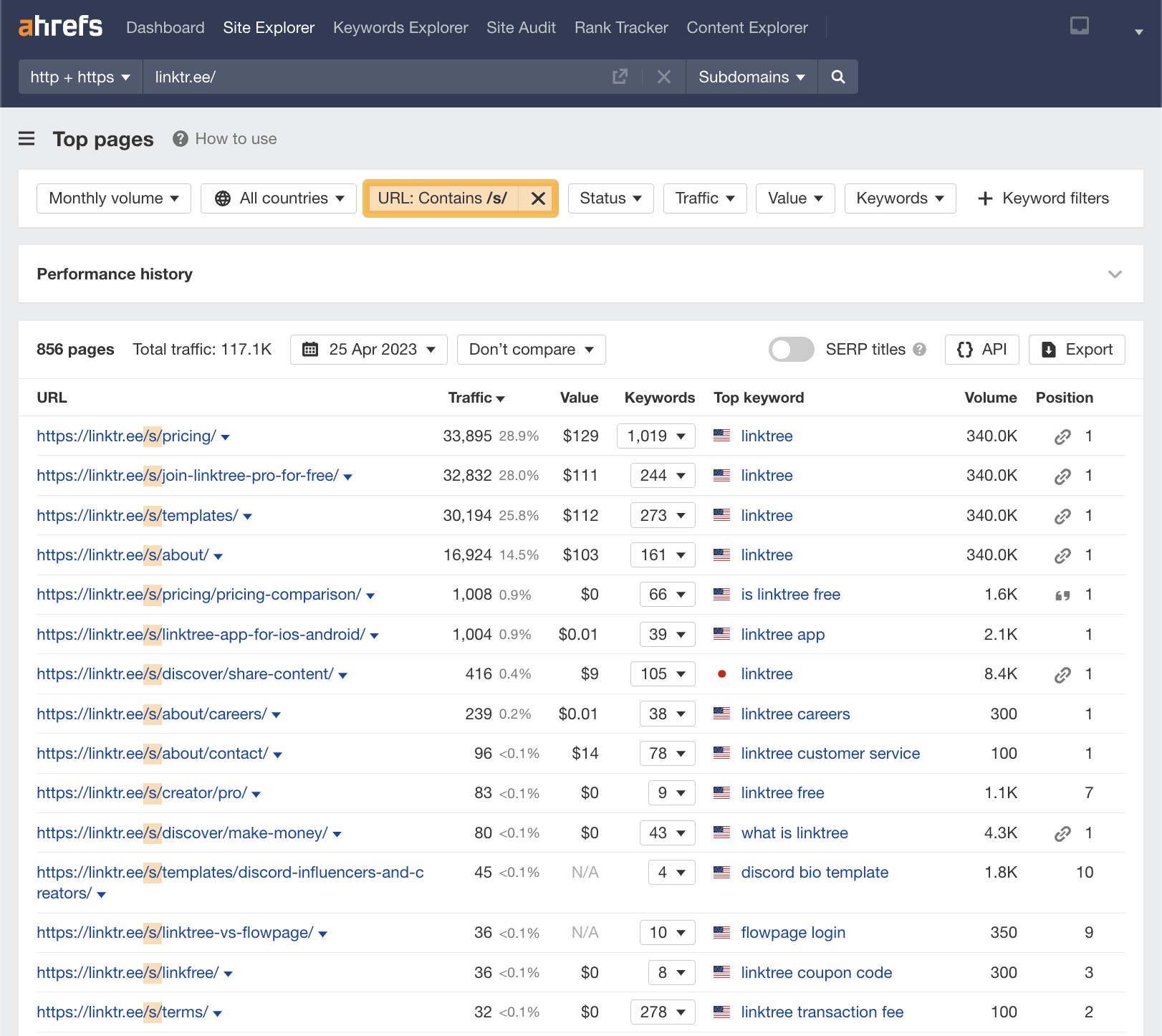Enable the SERP titles toggle
Screen dimensions: 1162x1036
(x=791, y=350)
